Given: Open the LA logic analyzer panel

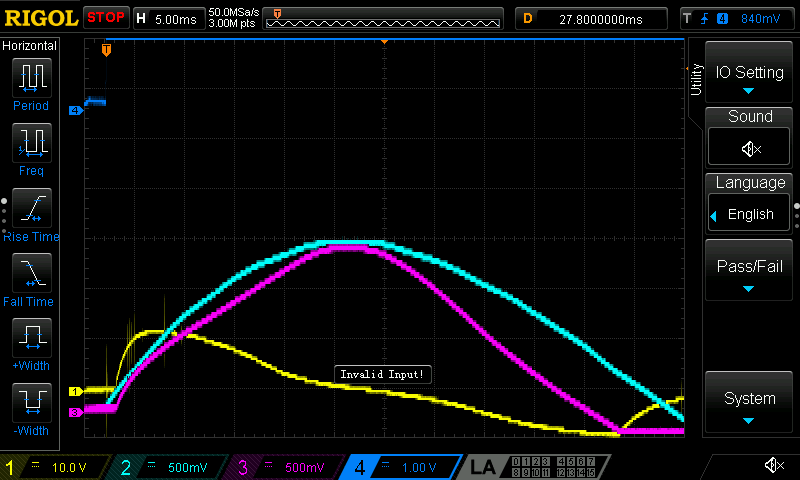Looking at the screenshot, I should coord(483,467).
